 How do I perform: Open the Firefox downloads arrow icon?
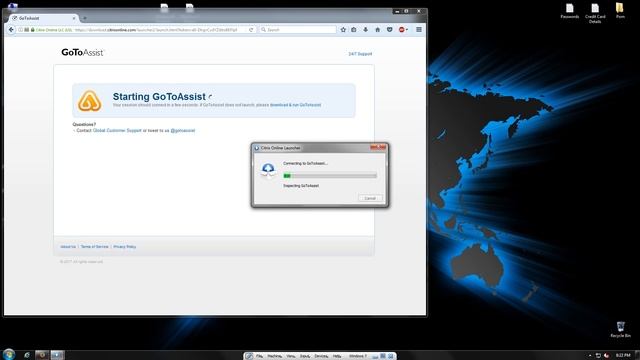pos(366,30)
